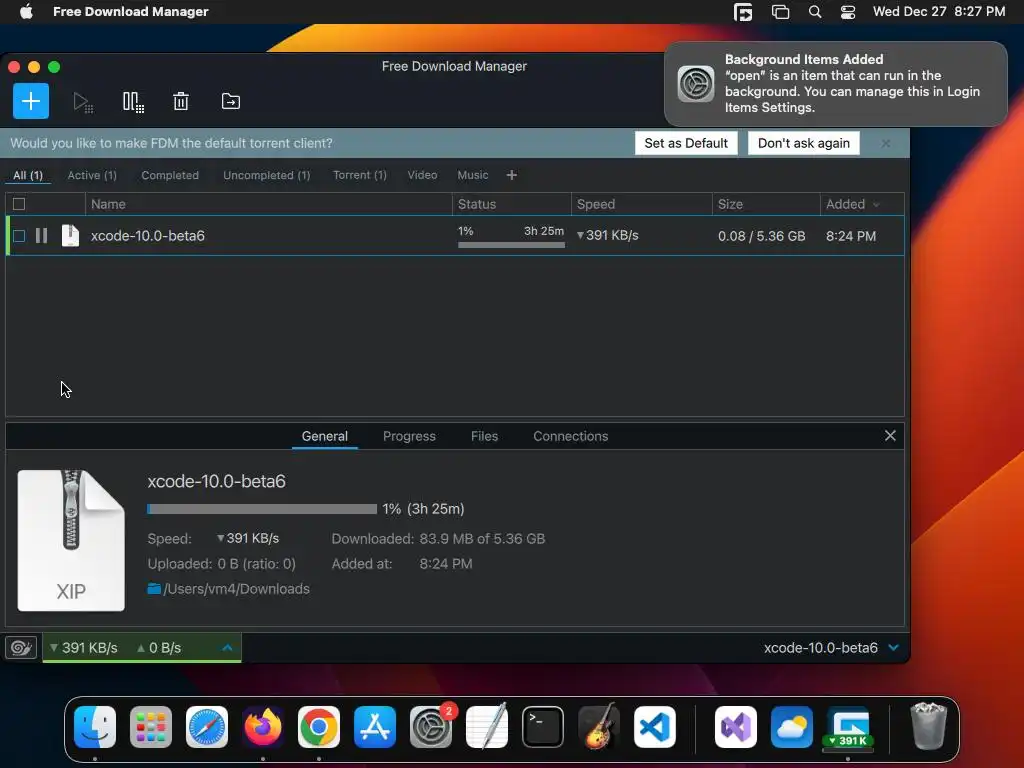Screen dimensions: 1024x768
Task: Add a new download with plus button
Action: pos(31,101)
